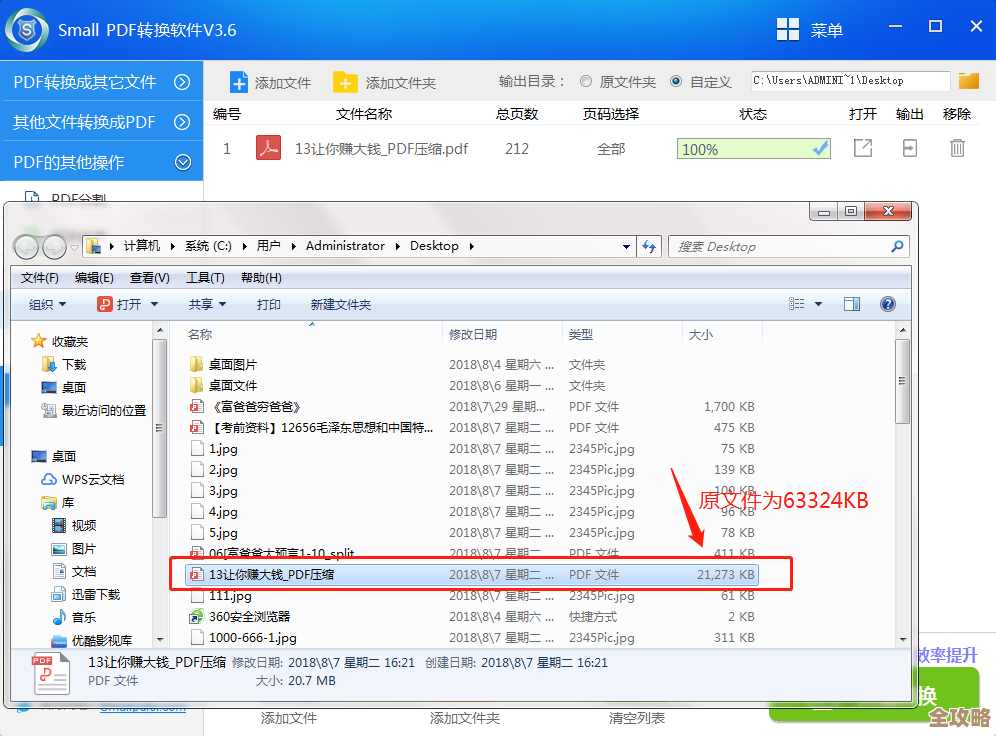Click the 搜索 Desktop search box
996x736 pixels.
tap(789, 246)
